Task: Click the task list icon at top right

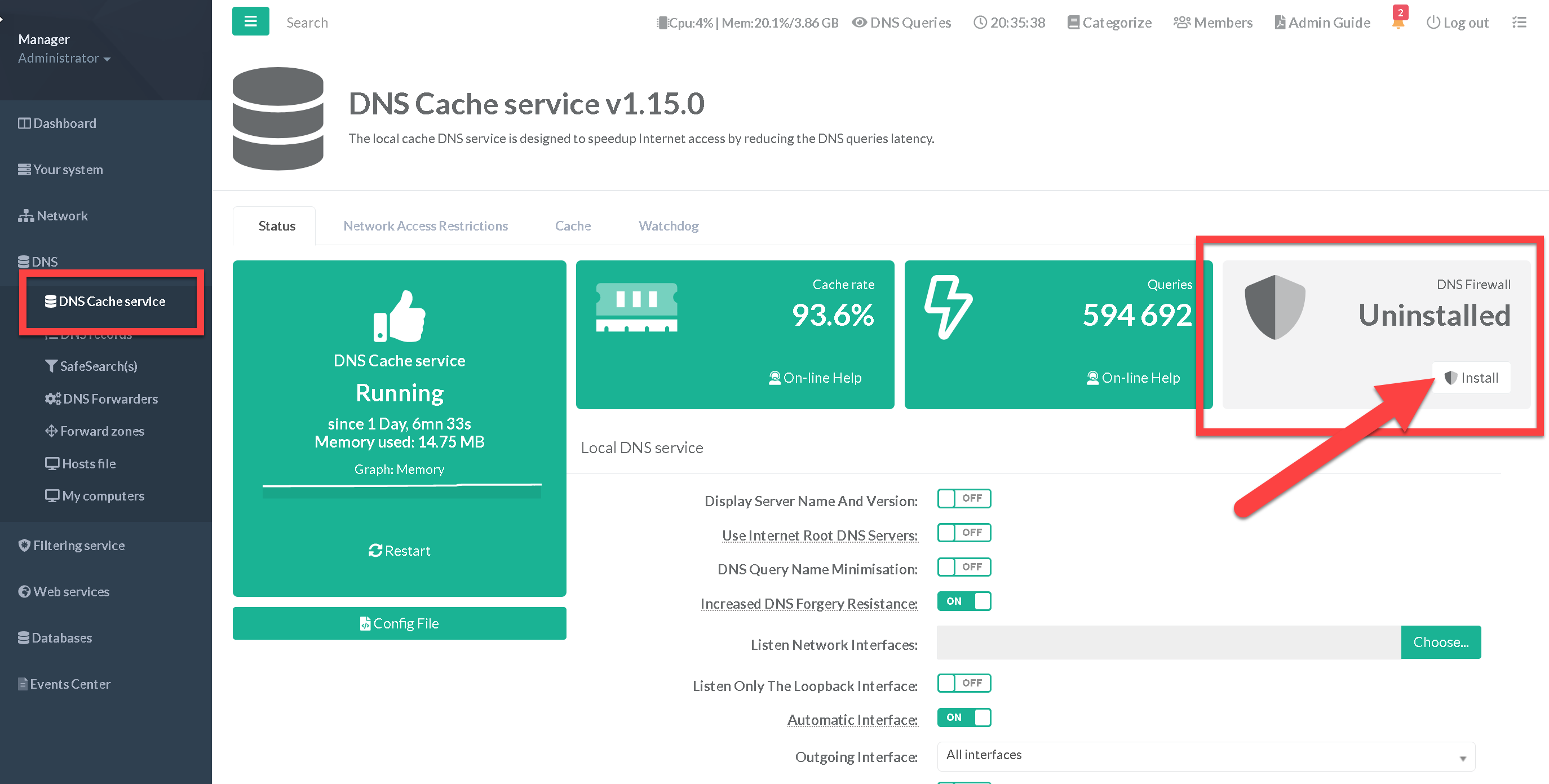Action: (x=1519, y=22)
